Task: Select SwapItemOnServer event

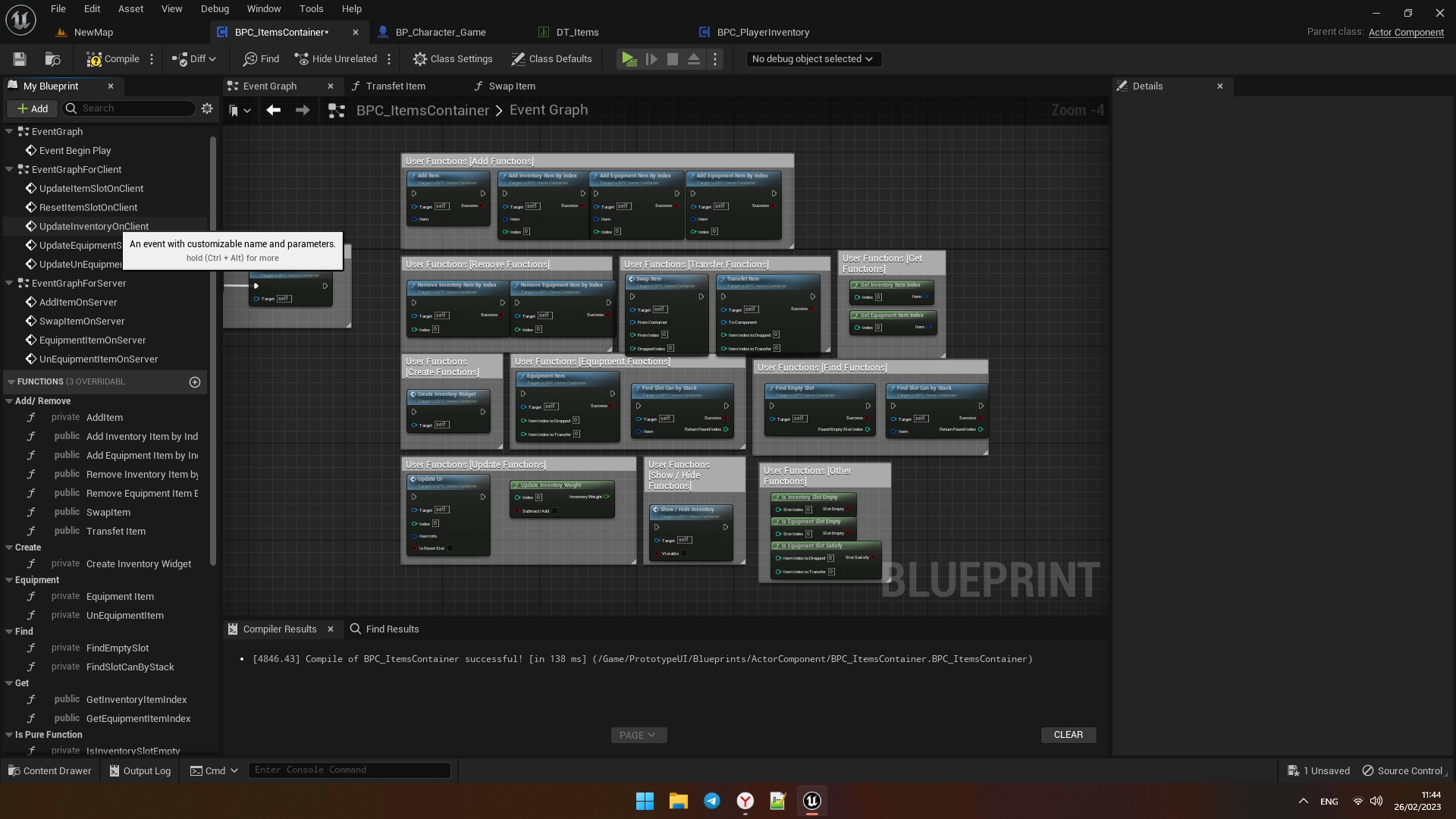Action: tap(82, 321)
